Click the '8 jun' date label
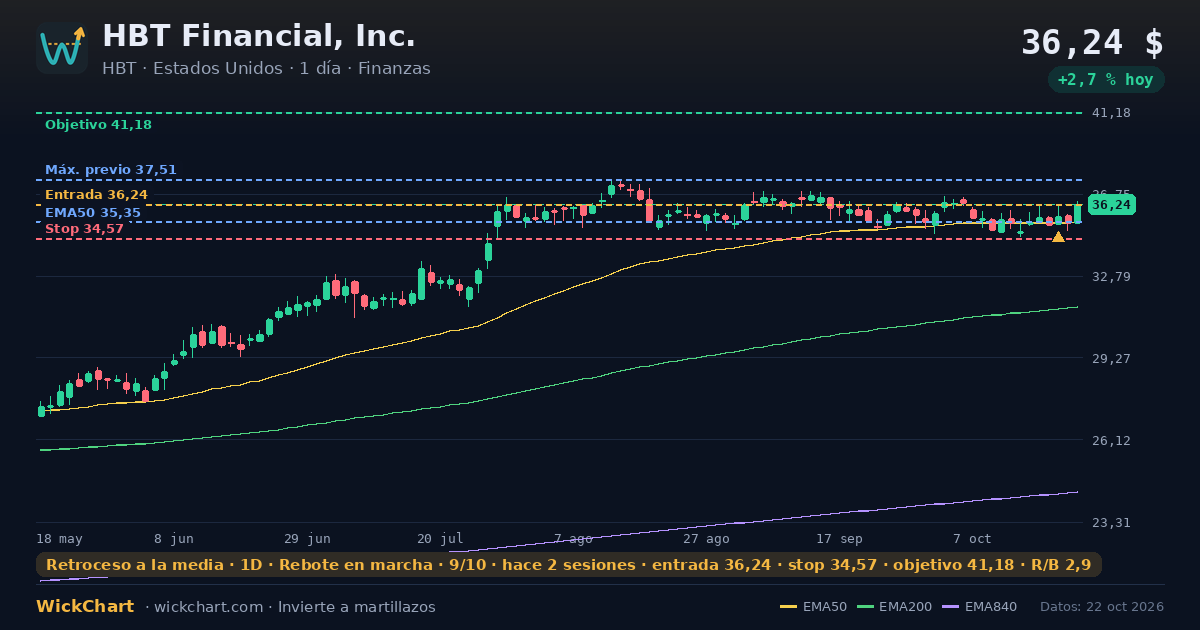 click(x=174, y=539)
